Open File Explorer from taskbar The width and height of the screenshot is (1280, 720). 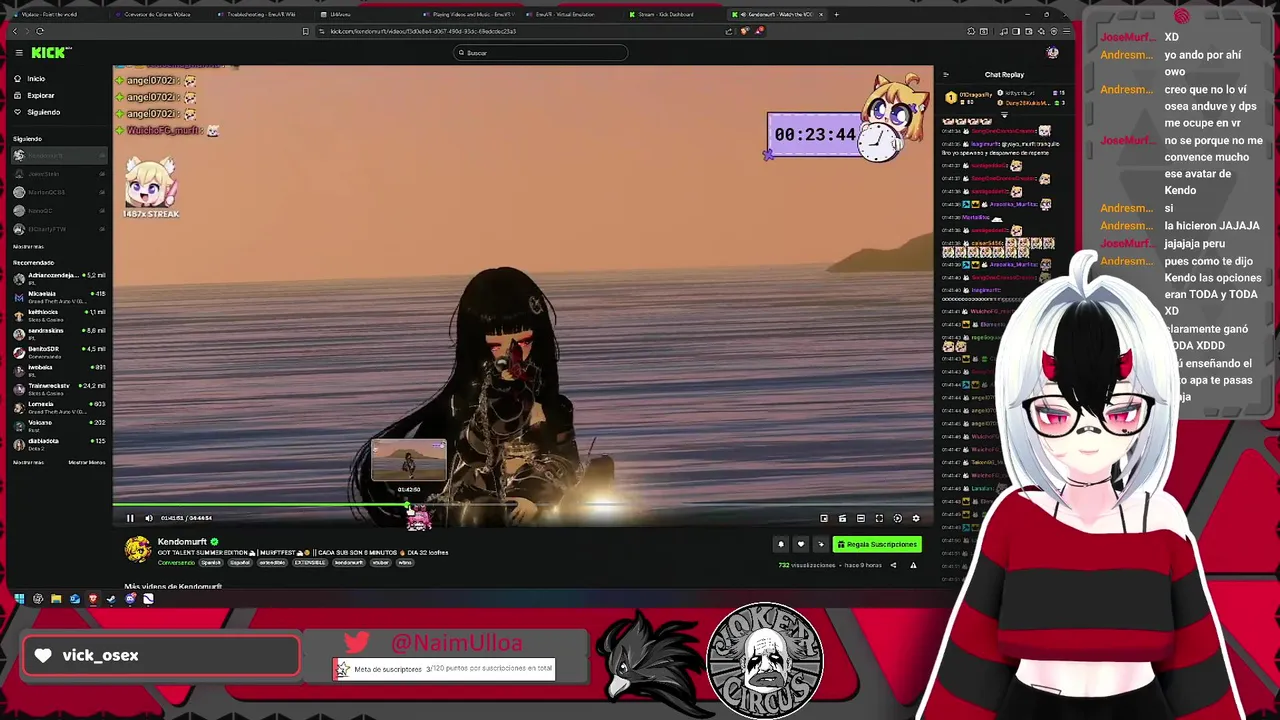[56, 599]
